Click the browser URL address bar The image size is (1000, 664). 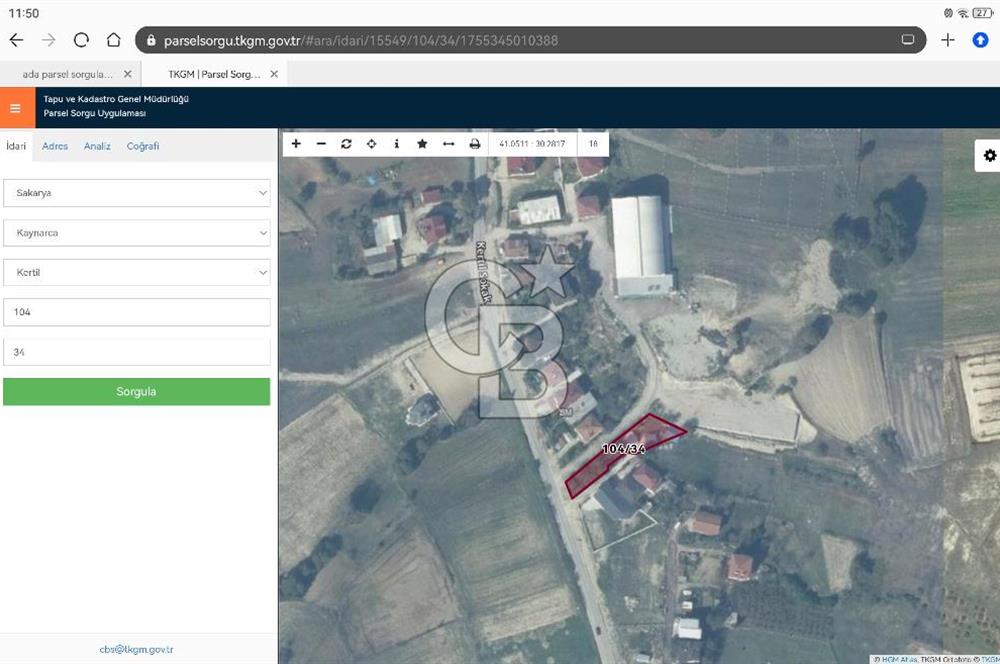pos(531,40)
